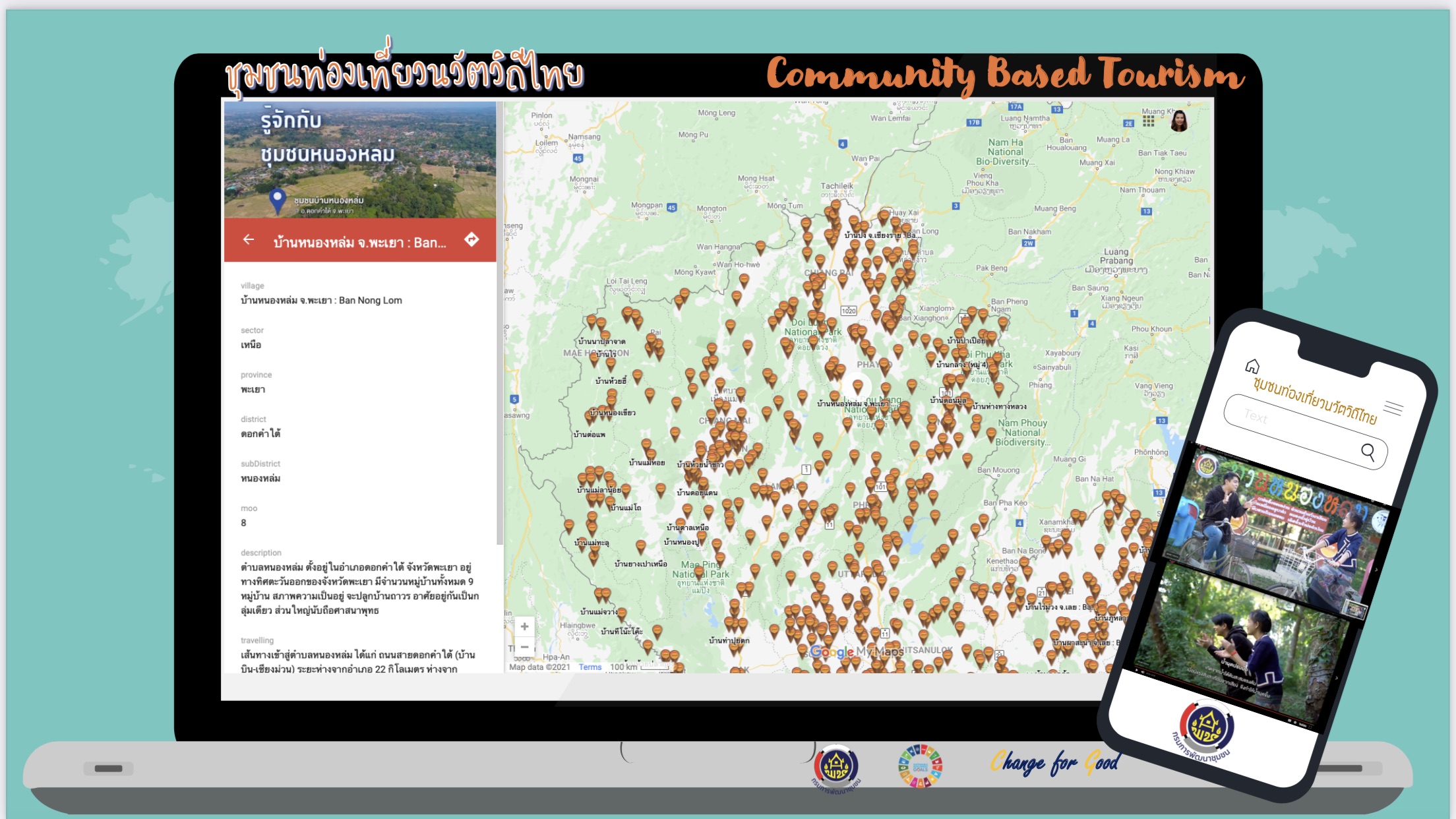Image resolution: width=1456 pixels, height=819 pixels.
Task: Click the white selected pin in Phayao
Action: pyautogui.click(x=857, y=384)
